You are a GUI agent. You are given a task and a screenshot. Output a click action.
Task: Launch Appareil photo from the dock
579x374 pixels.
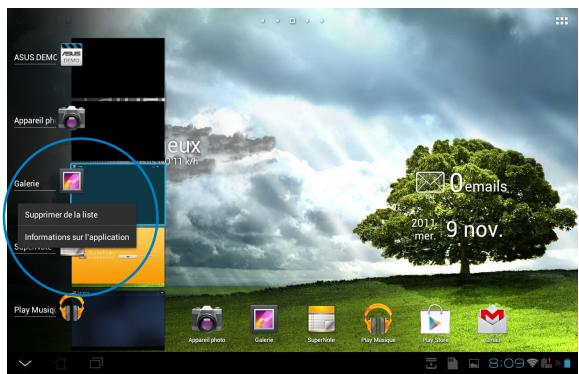coord(207,323)
